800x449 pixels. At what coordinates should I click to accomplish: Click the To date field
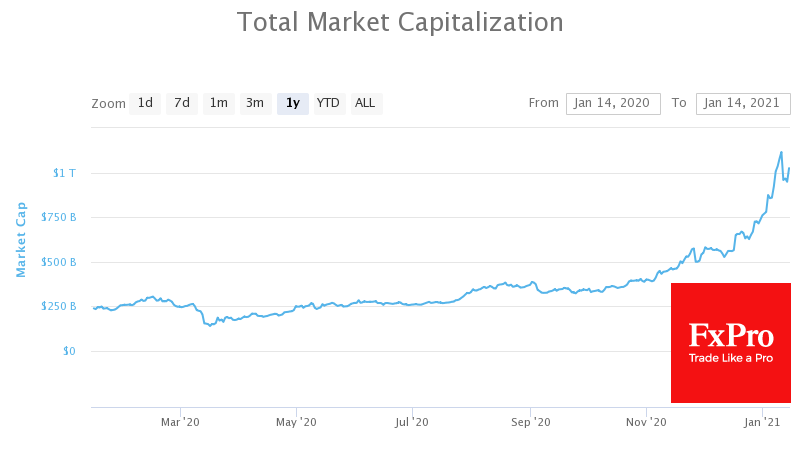pos(742,103)
